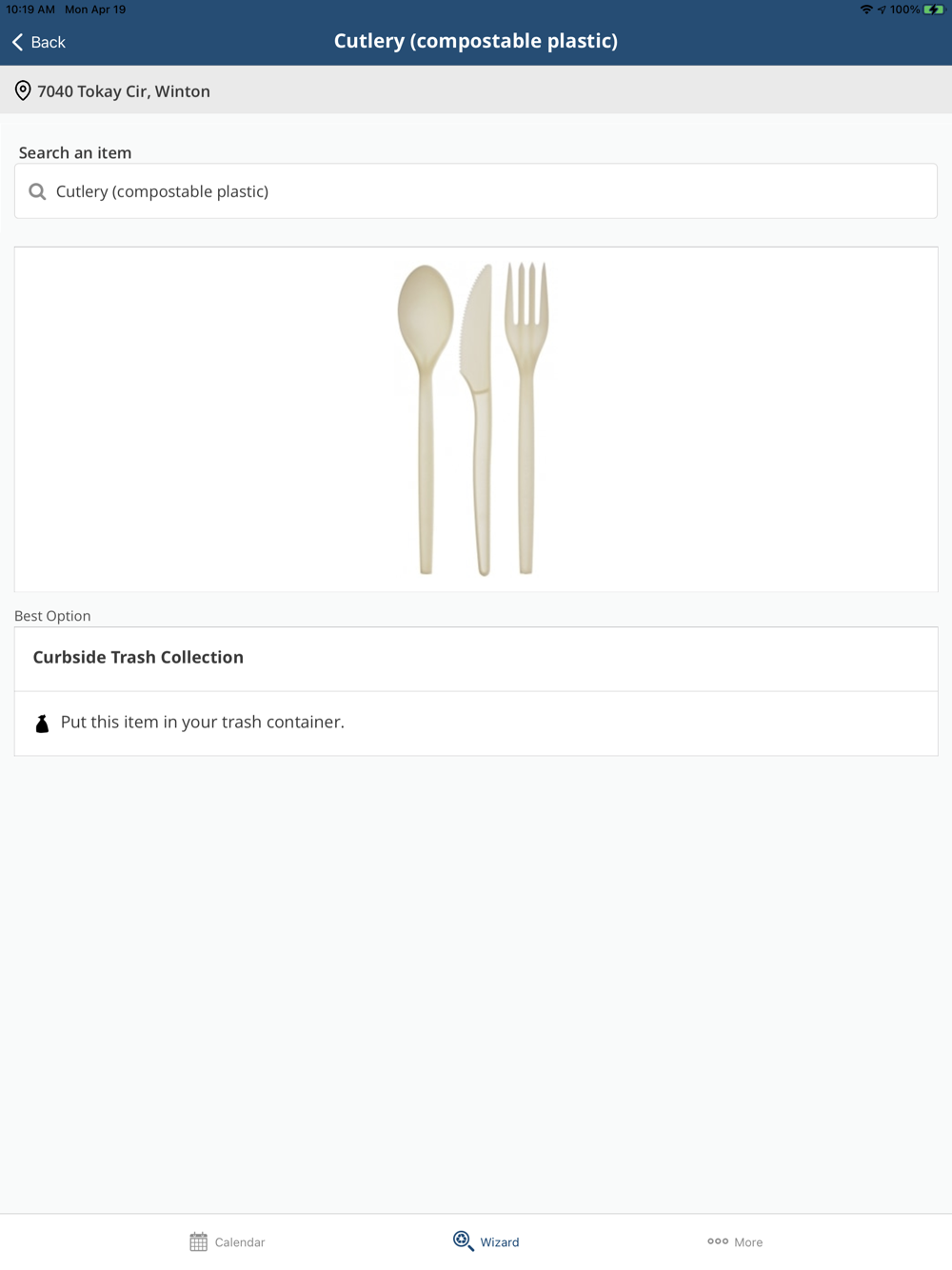Switch to the Wizard tab label

point(500,1242)
